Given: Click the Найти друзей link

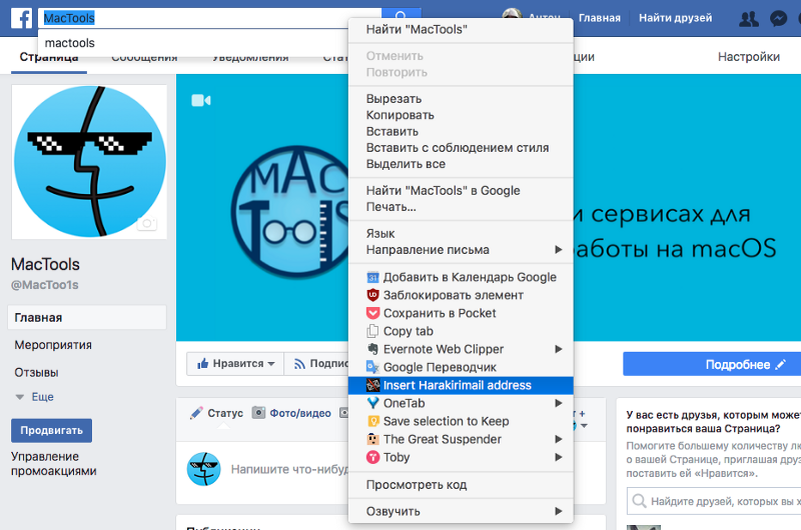Looking at the screenshot, I should tap(675, 18).
